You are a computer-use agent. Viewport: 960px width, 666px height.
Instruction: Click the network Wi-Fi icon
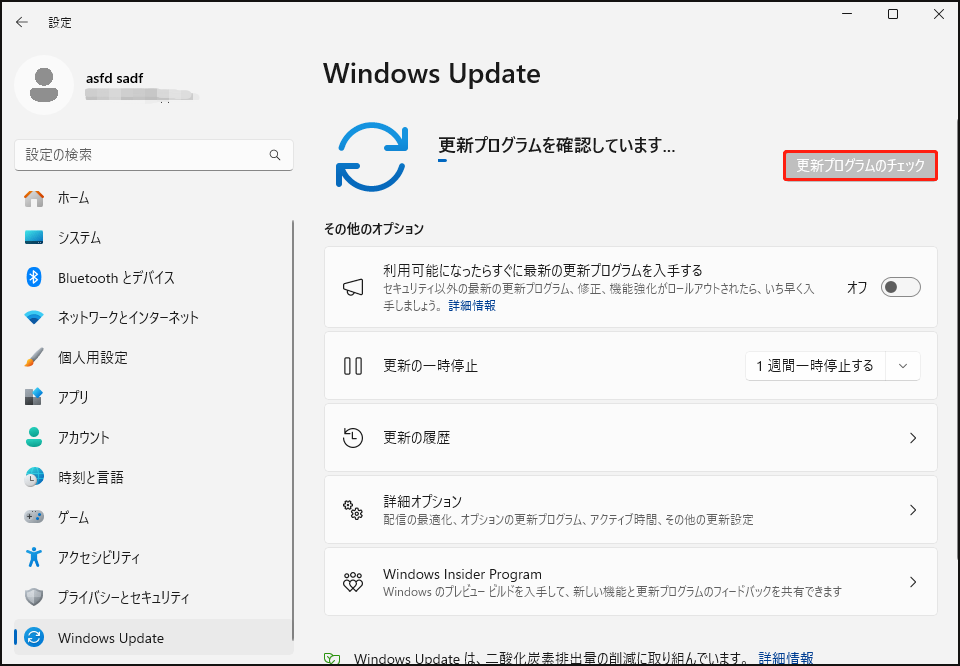pos(34,318)
